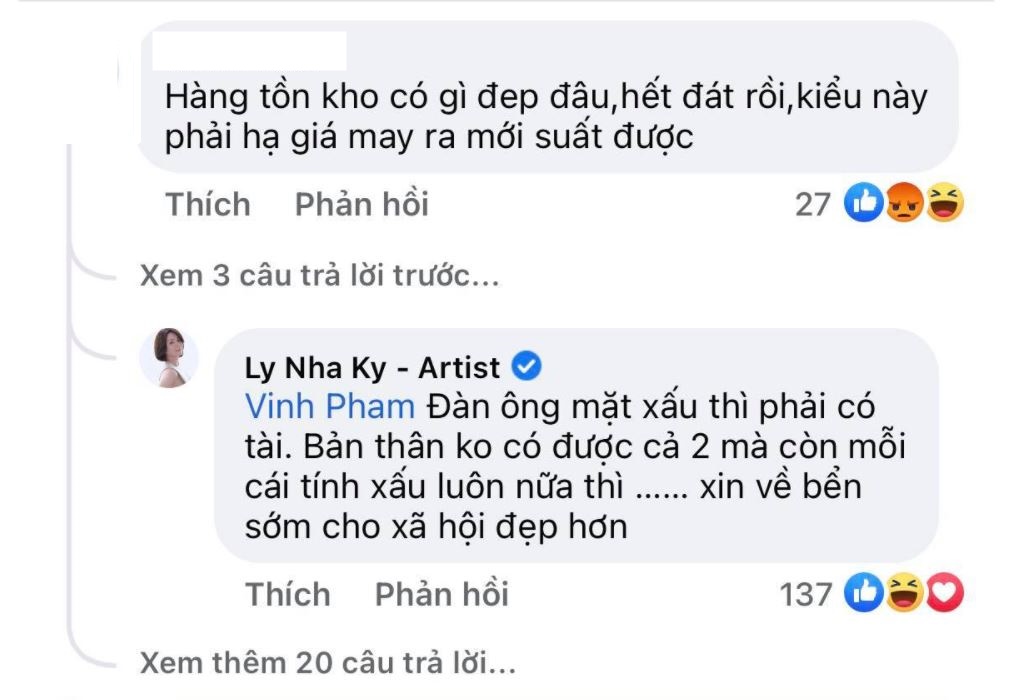
Task: Click the blue verified badge beside Ly Nha Ky - Artist
Action: (x=528, y=367)
